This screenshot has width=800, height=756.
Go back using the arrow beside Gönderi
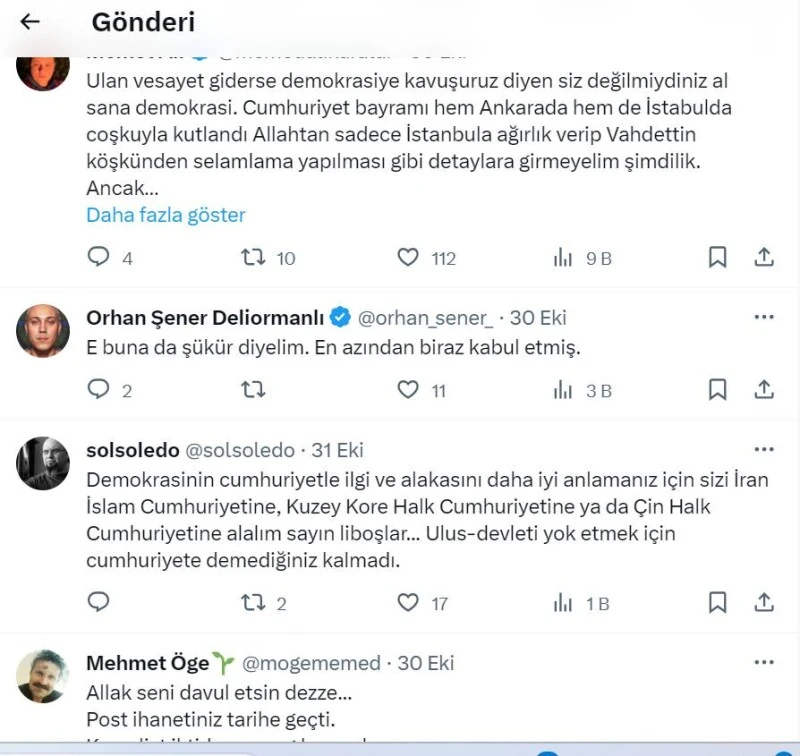(30, 21)
